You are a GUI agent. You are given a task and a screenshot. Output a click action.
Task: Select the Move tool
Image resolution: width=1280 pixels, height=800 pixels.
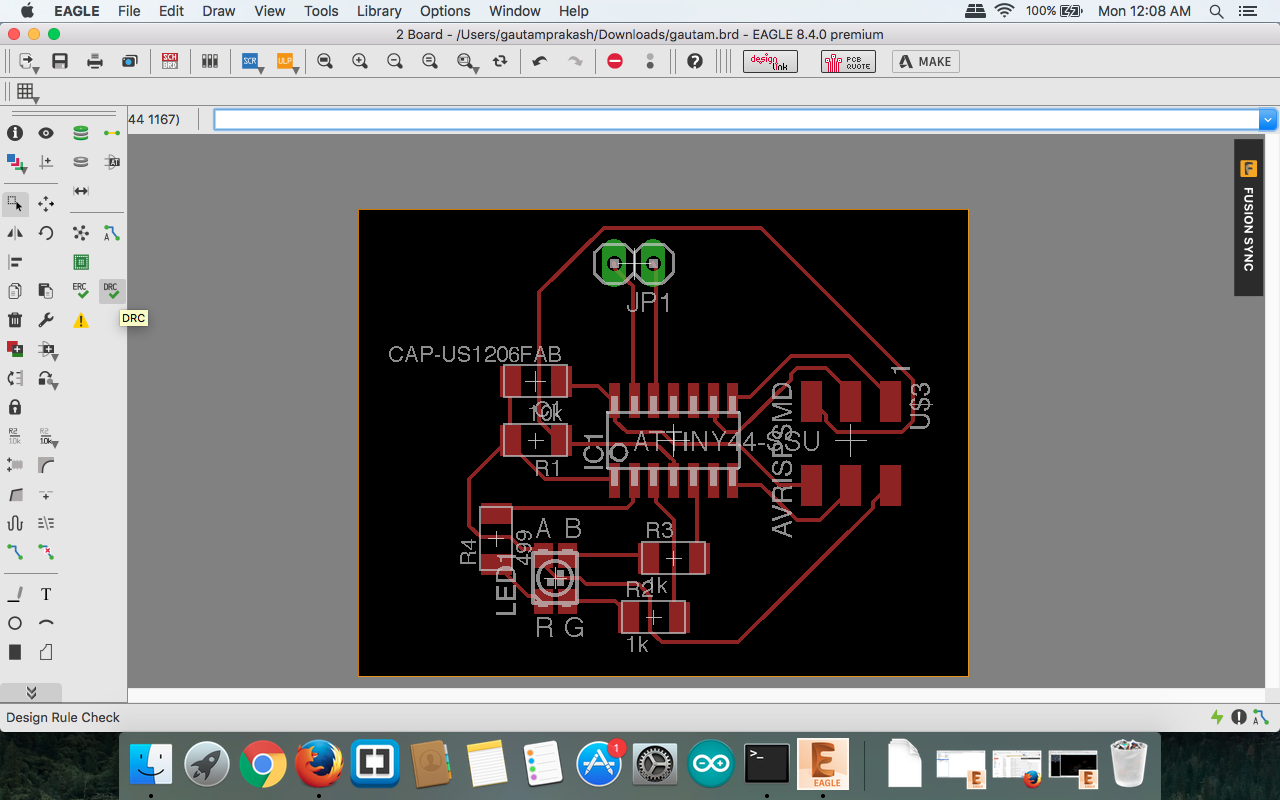point(46,204)
